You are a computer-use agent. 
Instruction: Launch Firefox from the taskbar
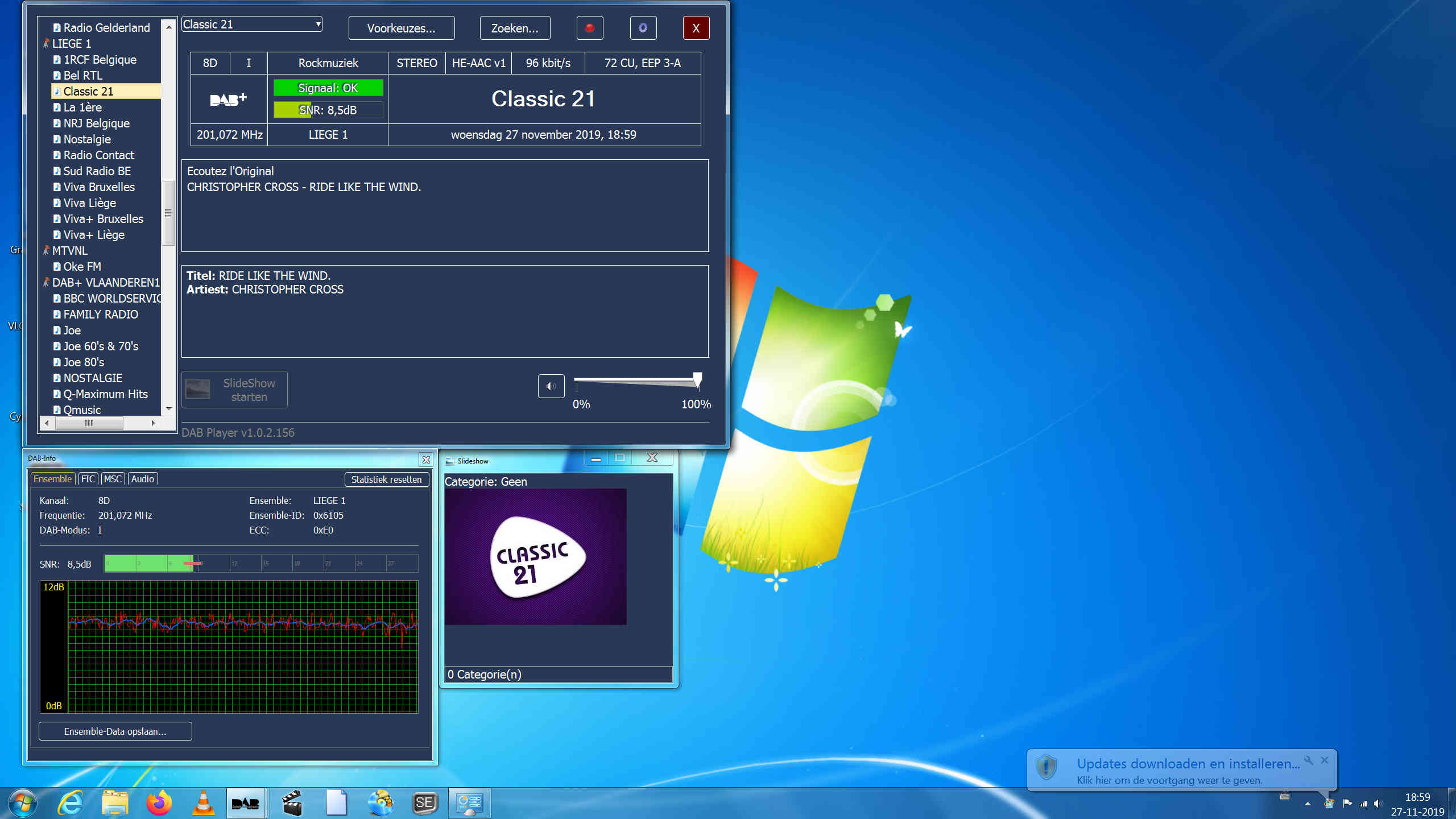(x=159, y=803)
